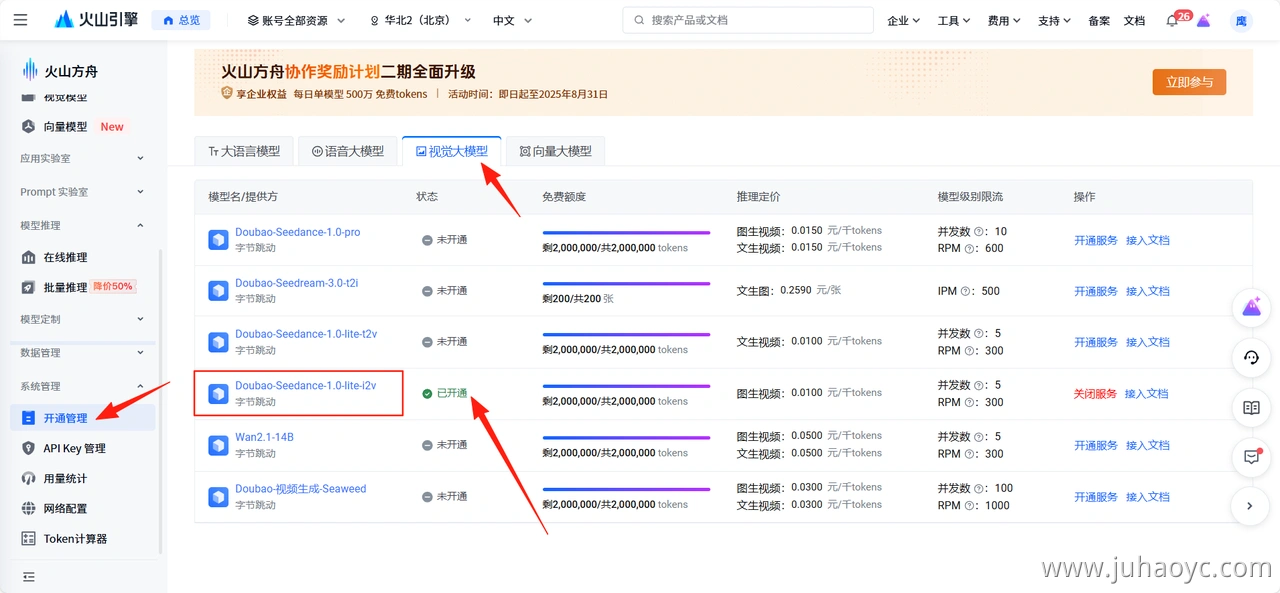Click the help icon next to IPM

pyautogui.click(x=966, y=291)
